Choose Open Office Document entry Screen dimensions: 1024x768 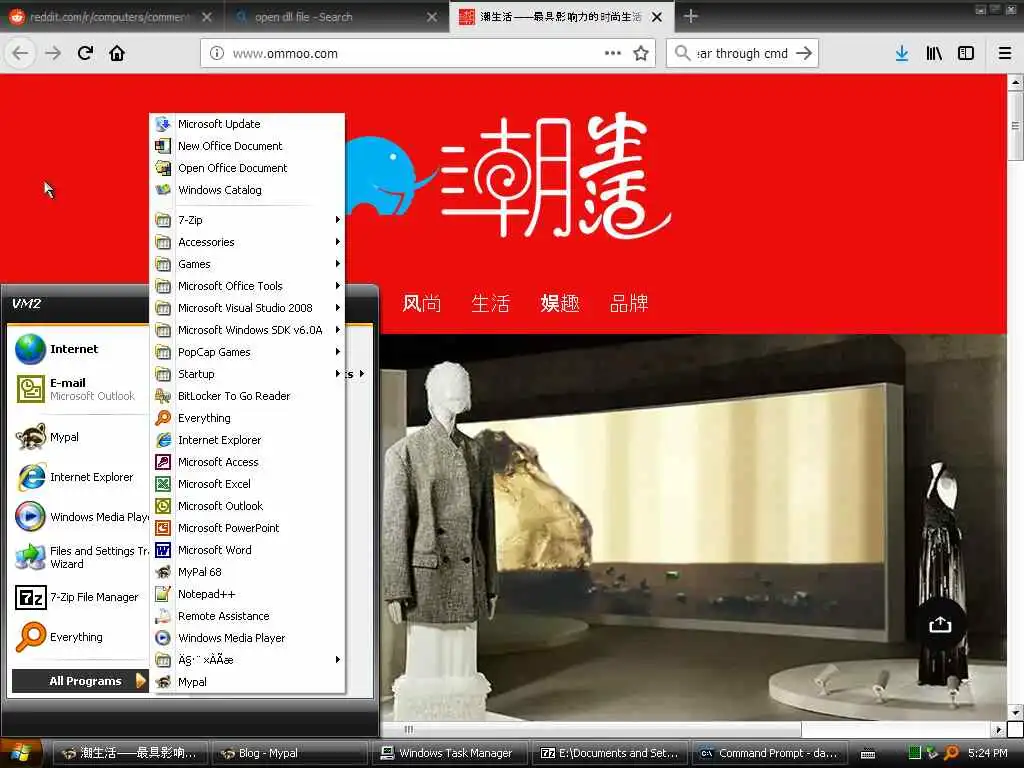coord(247,168)
